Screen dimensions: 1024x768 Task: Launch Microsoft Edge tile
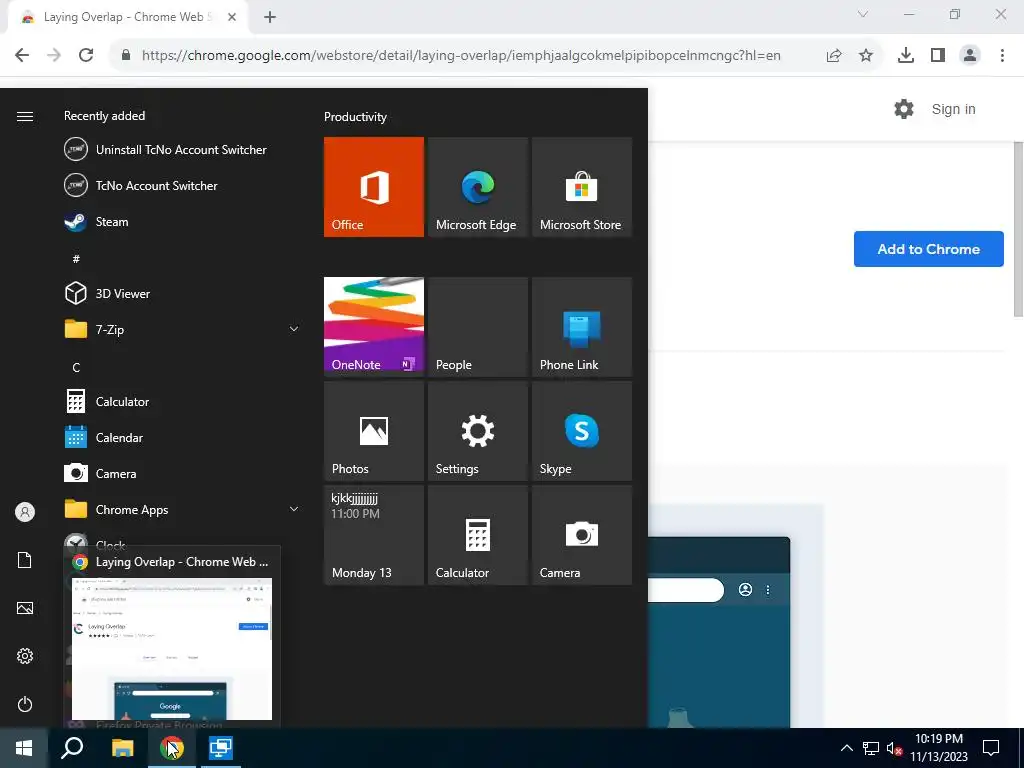(477, 187)
